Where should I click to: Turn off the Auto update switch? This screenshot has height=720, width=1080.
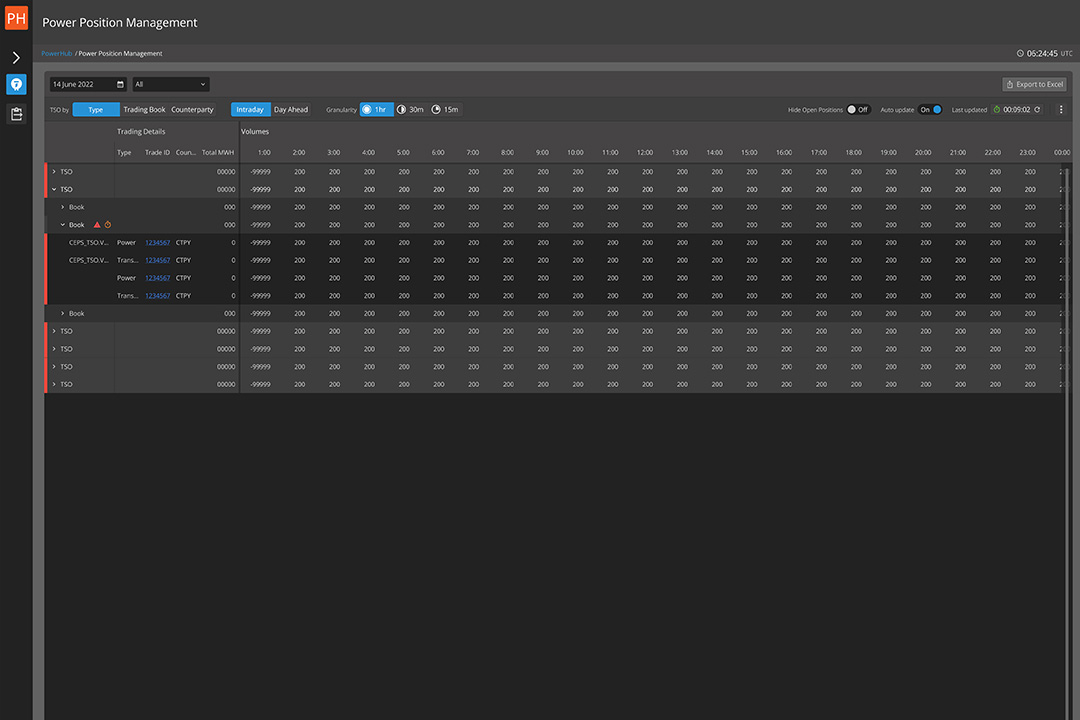click(930, 110)
